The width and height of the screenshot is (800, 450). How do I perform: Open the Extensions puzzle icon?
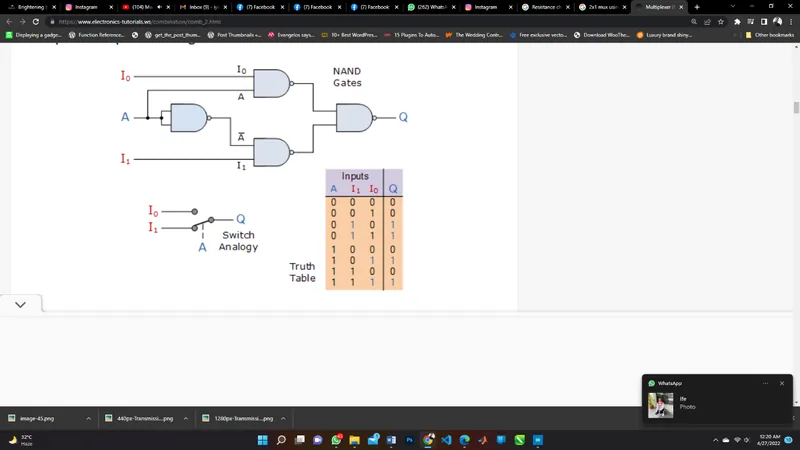737,22
